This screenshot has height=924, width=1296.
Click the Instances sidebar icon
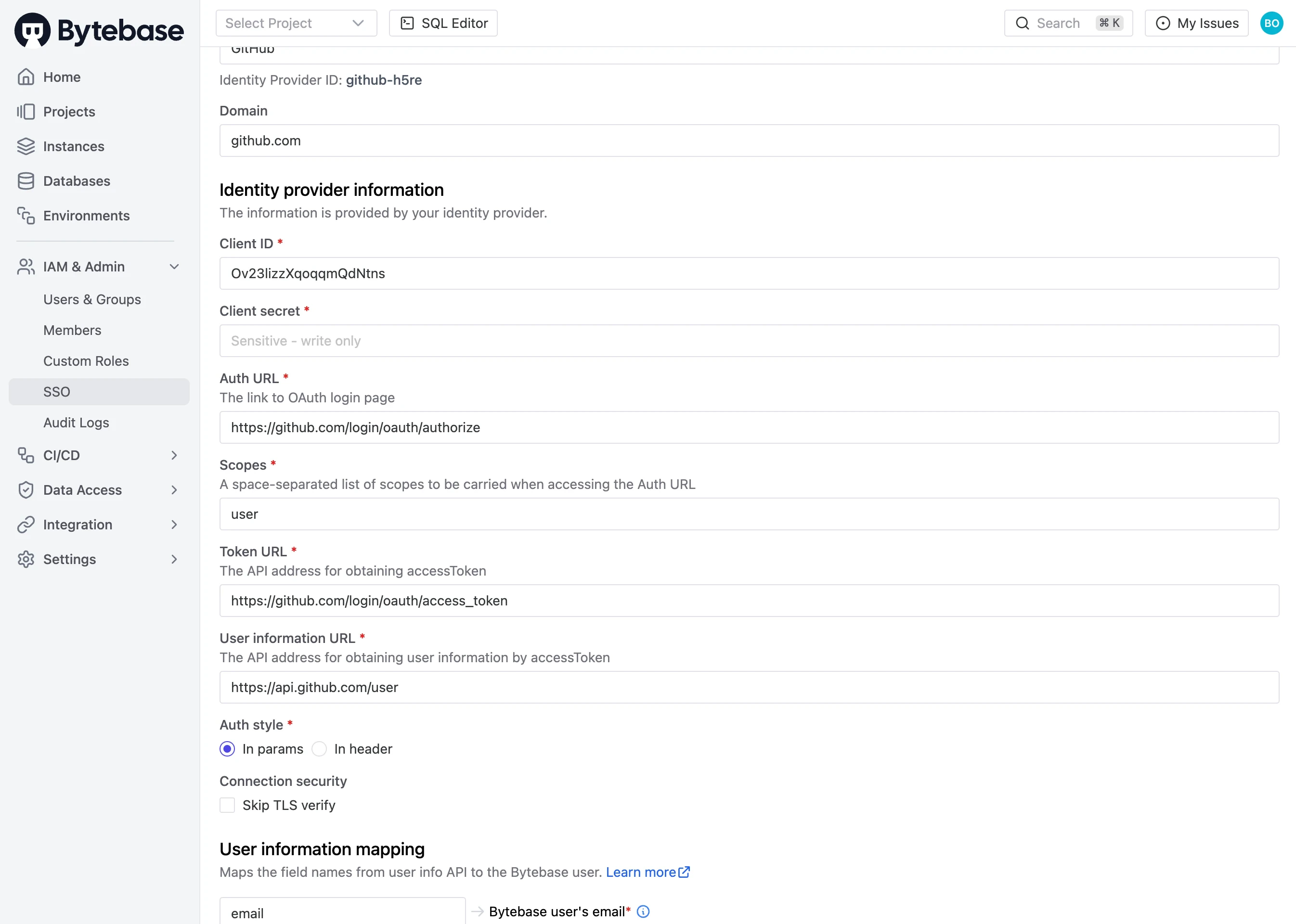pyautogui.click(x=26, y=146)
